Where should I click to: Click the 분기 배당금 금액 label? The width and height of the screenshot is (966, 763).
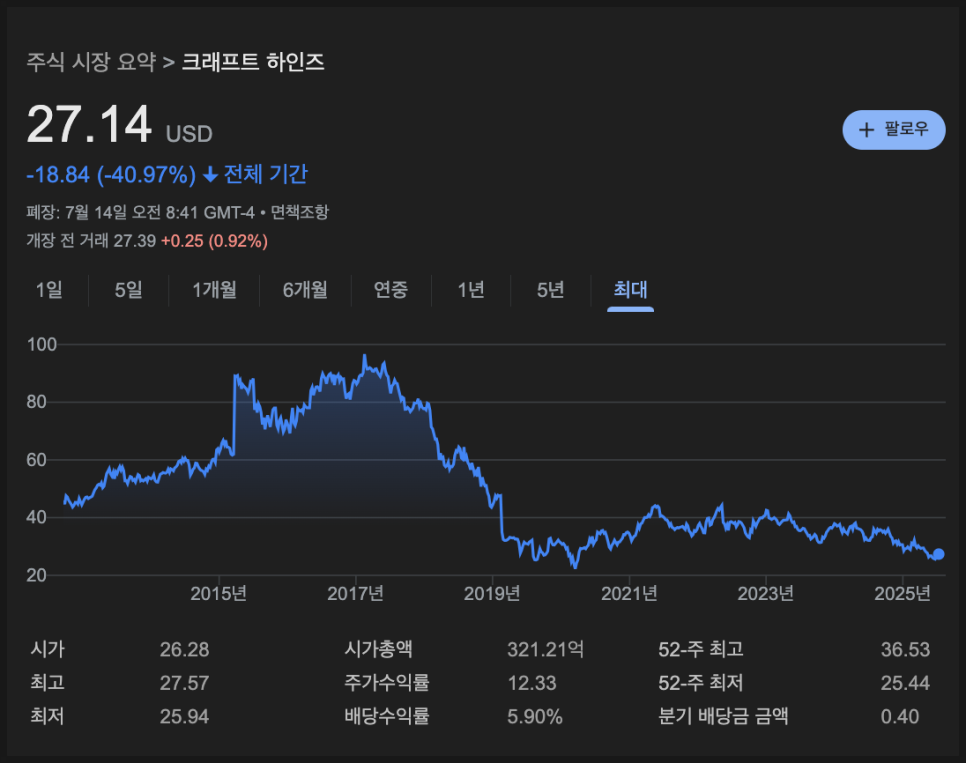pyautogui.click(x=723, y=716)
